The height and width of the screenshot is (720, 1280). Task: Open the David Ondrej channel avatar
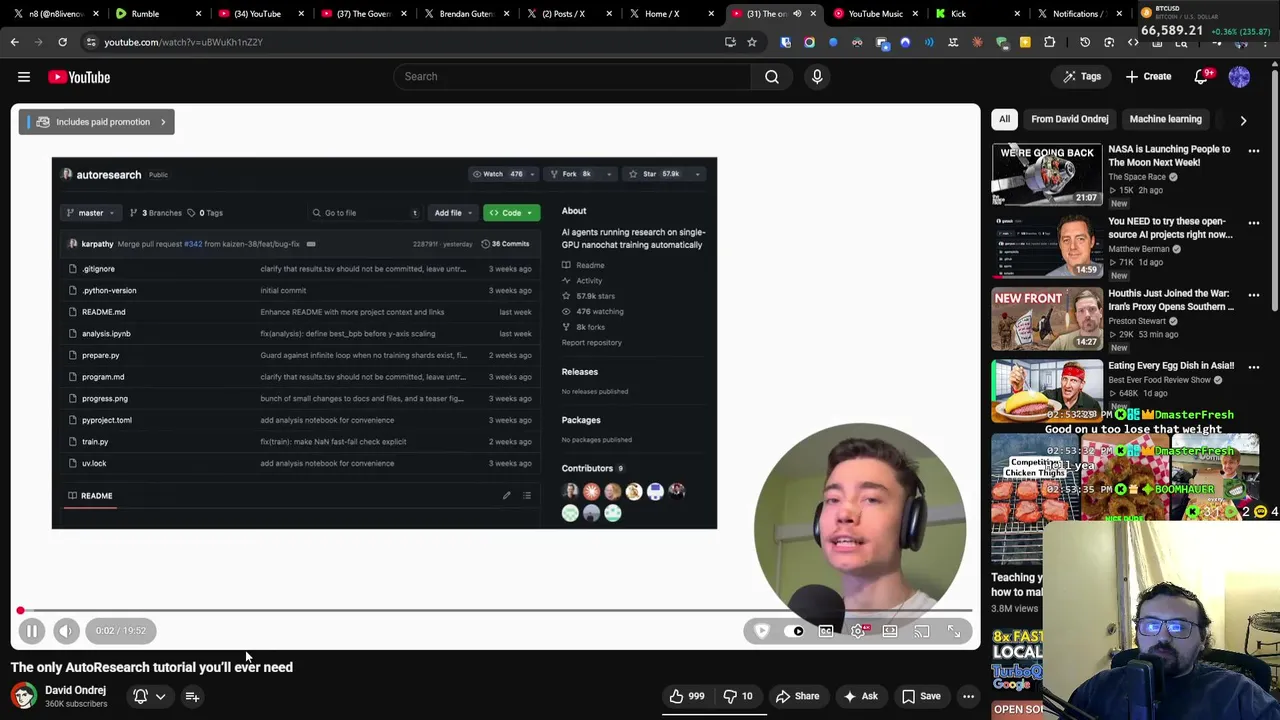(x=23, y=696)
